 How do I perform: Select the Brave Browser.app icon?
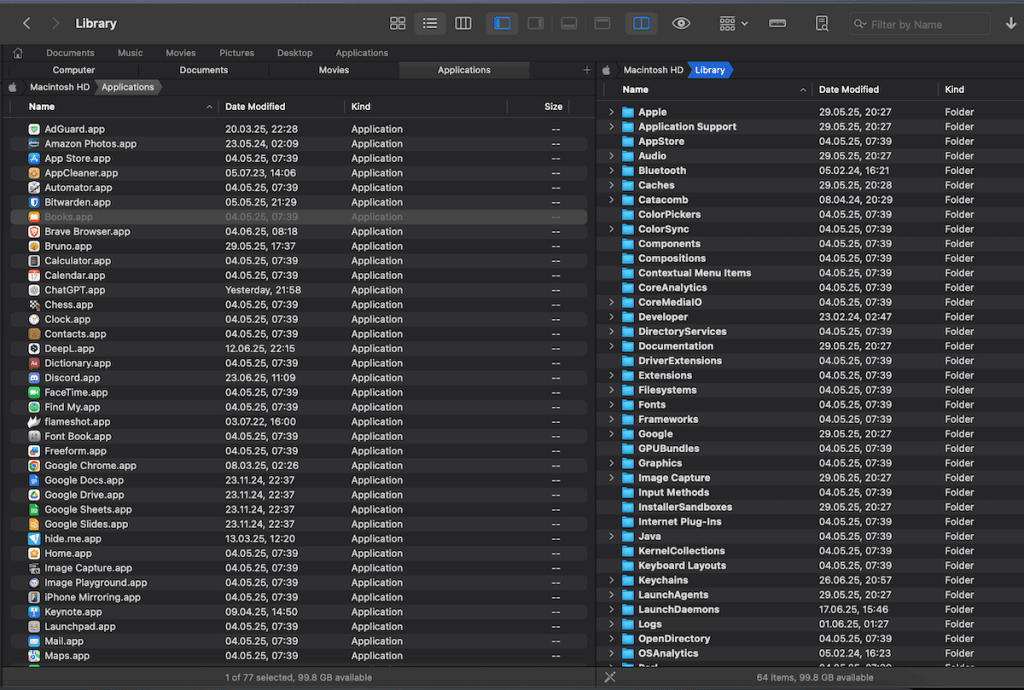point(34,232)
